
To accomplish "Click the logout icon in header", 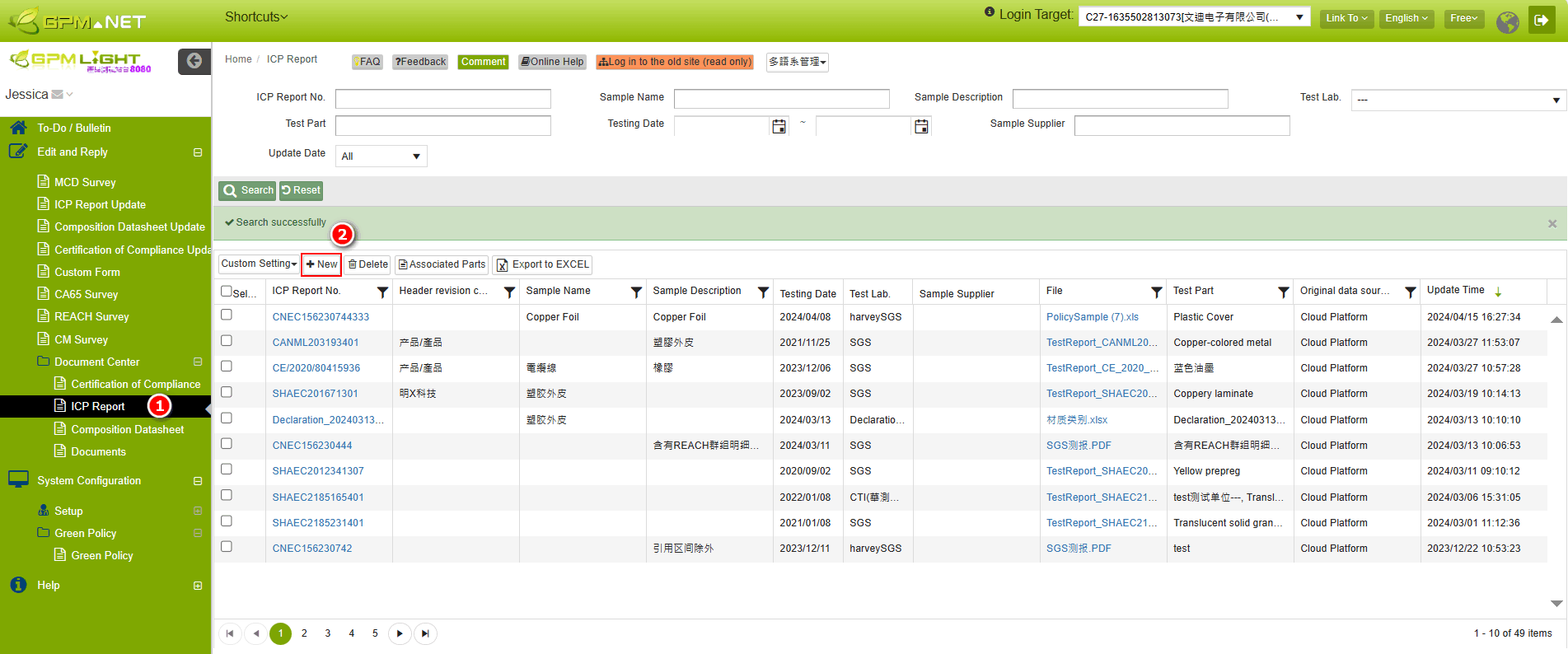I will (x=1542, y=20).
